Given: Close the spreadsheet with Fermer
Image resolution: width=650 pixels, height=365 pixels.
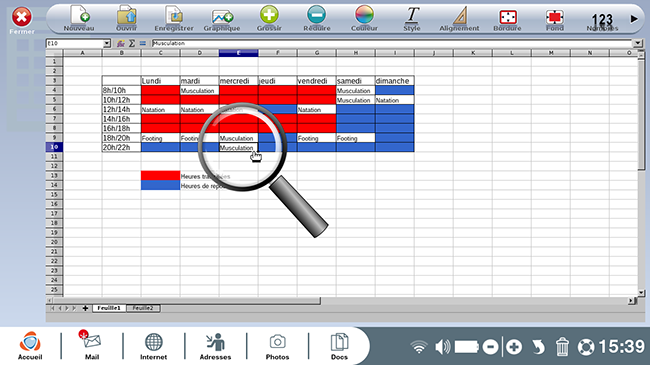Looking at the screenshot, I should tap(22, 20).
